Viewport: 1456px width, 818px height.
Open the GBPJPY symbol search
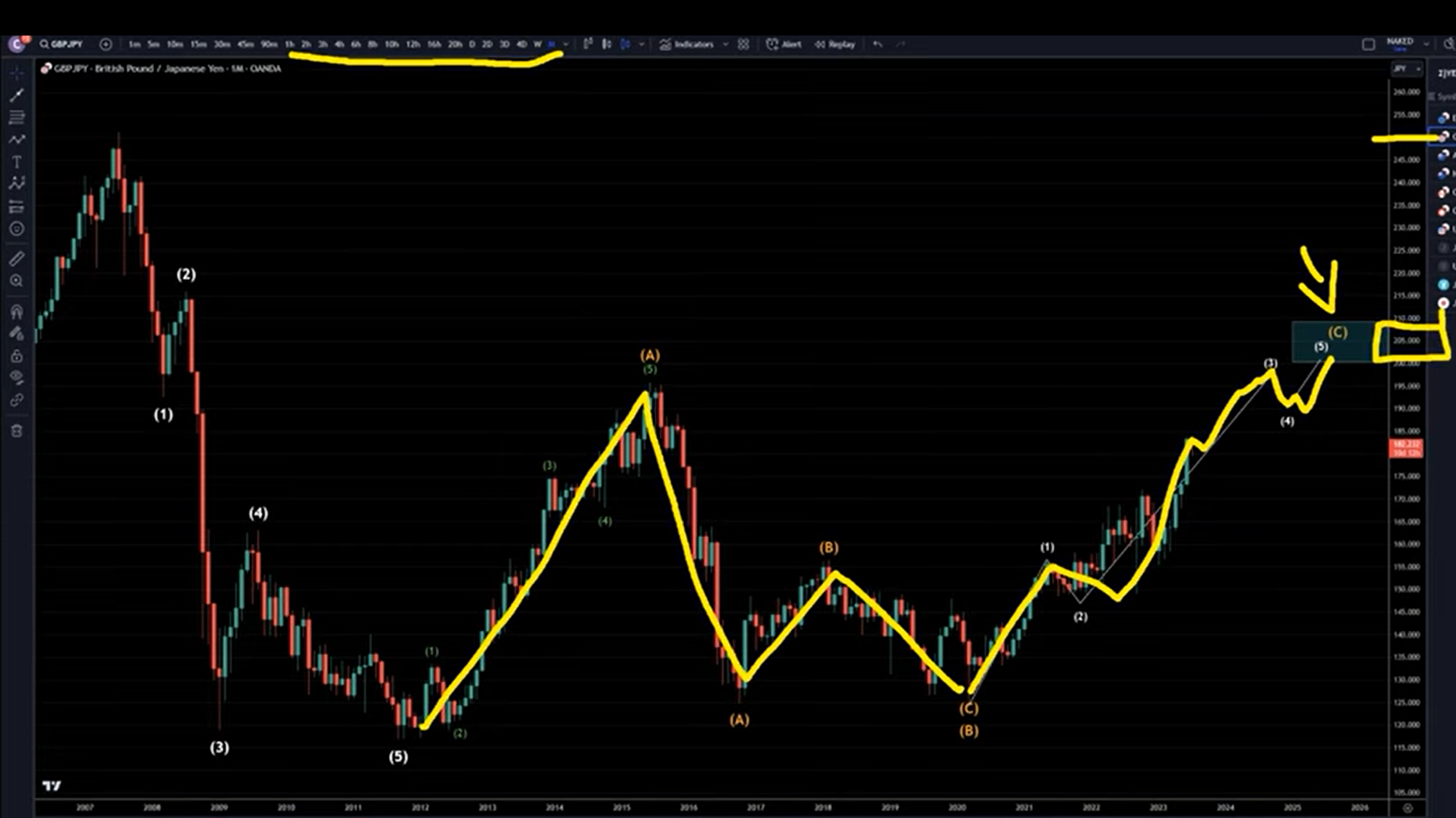tap(62, 44)
